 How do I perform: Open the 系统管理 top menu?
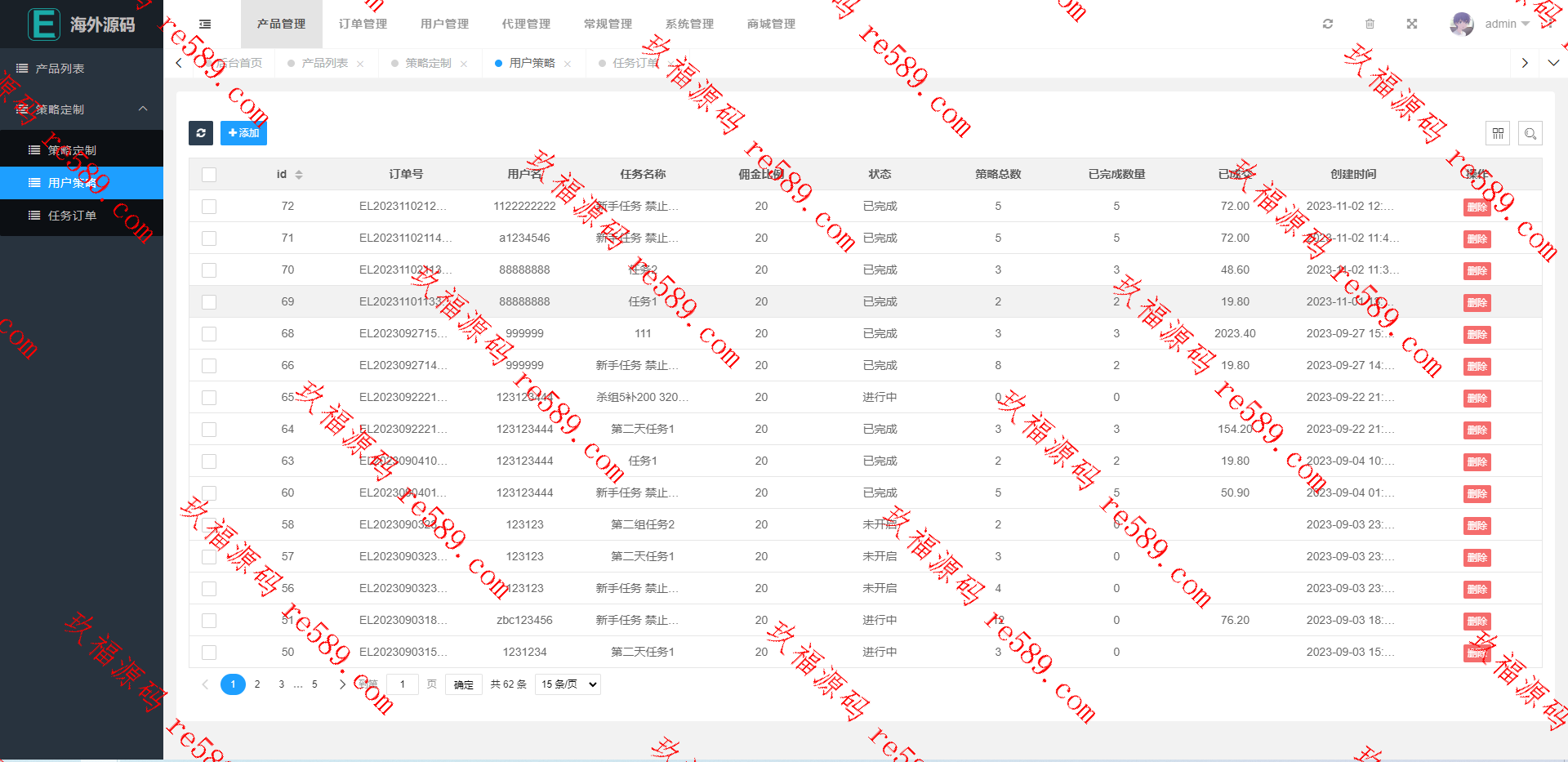[x=690, y=24]
